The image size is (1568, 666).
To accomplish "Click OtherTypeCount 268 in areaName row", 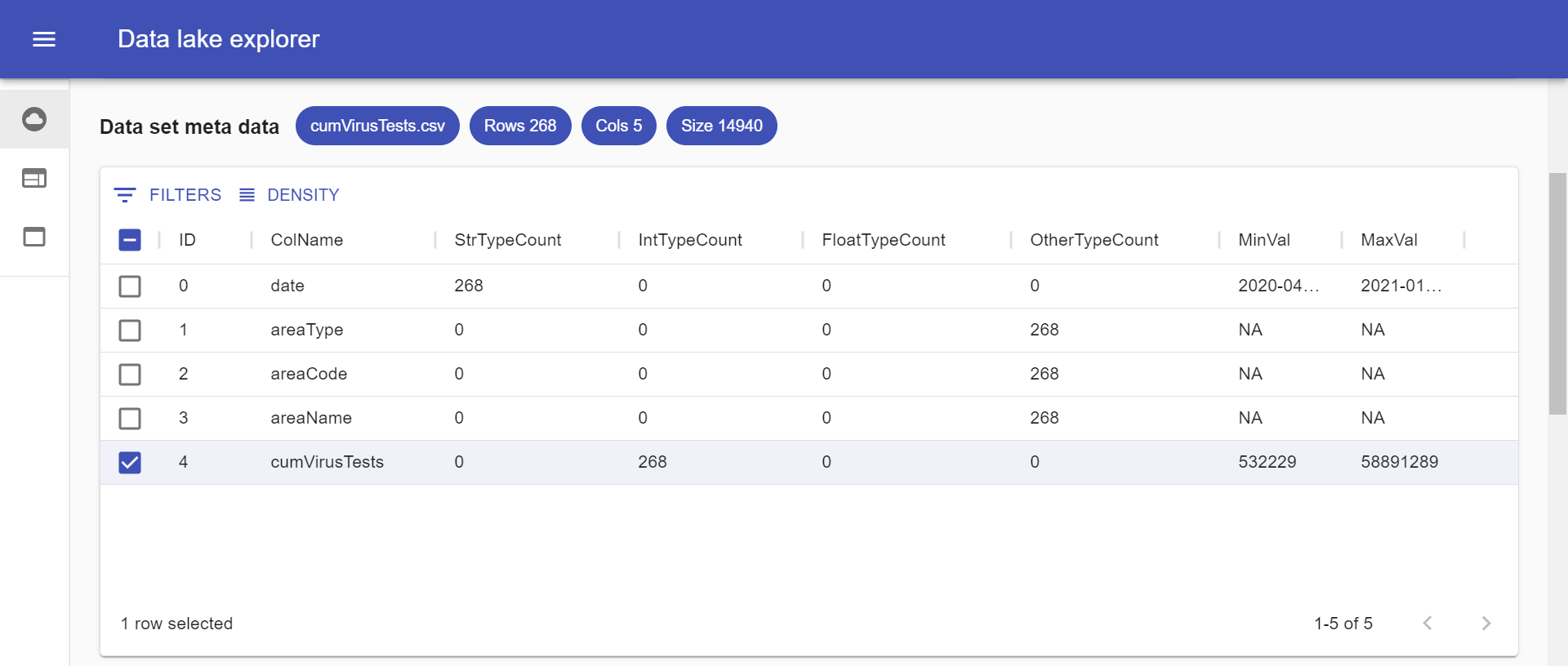I will click(1045, 418).
